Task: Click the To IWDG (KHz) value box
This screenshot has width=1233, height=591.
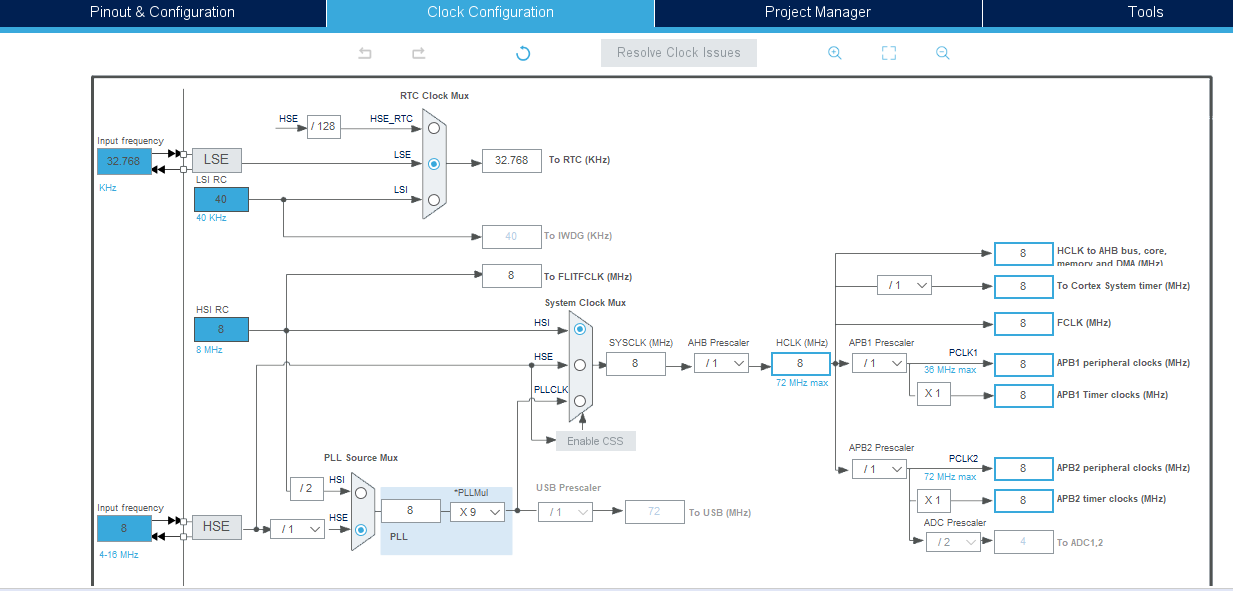Action: click(x=512, y=236)
